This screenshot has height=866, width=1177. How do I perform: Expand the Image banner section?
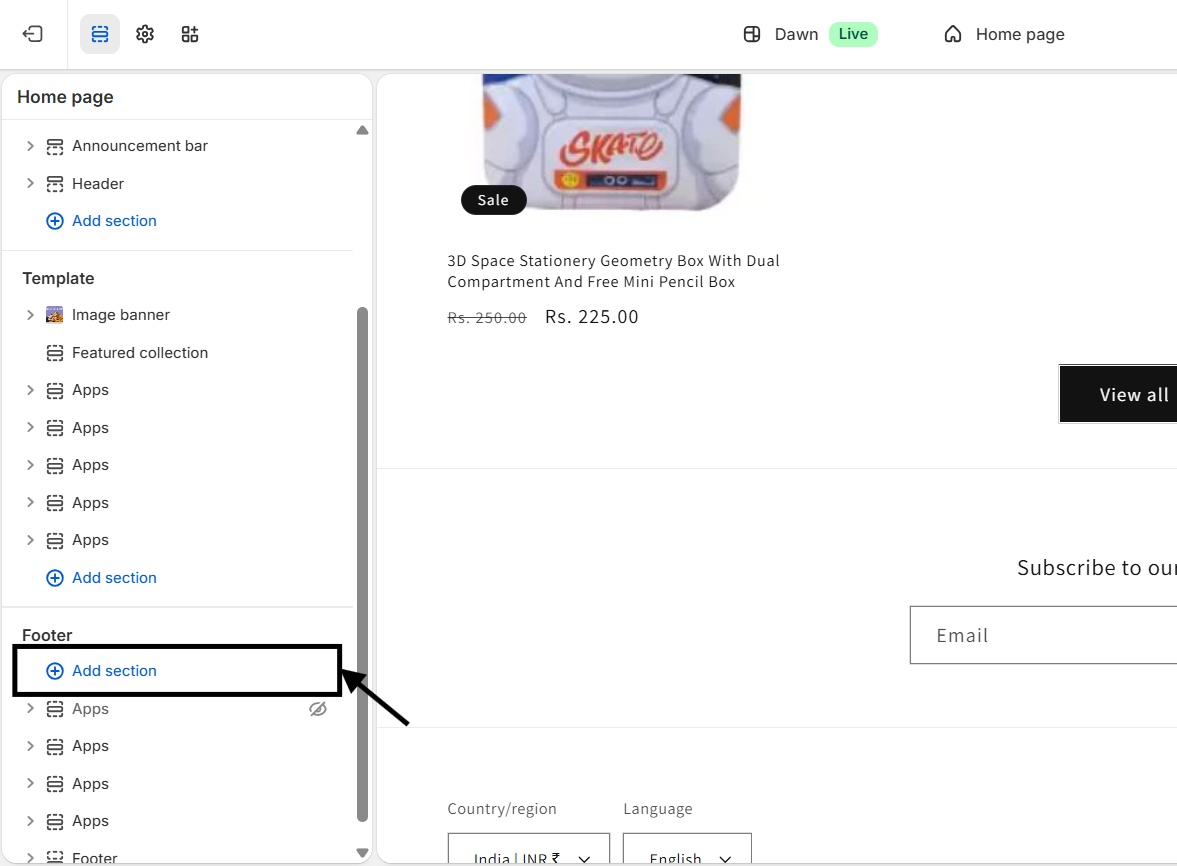30,315
